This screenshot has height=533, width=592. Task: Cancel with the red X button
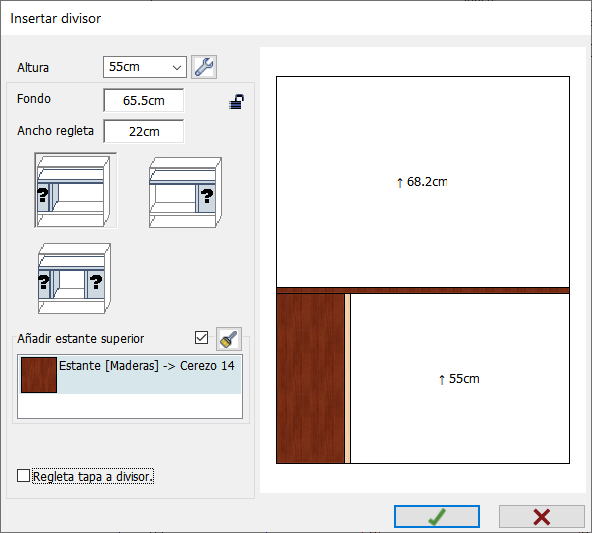pos(542,516)
